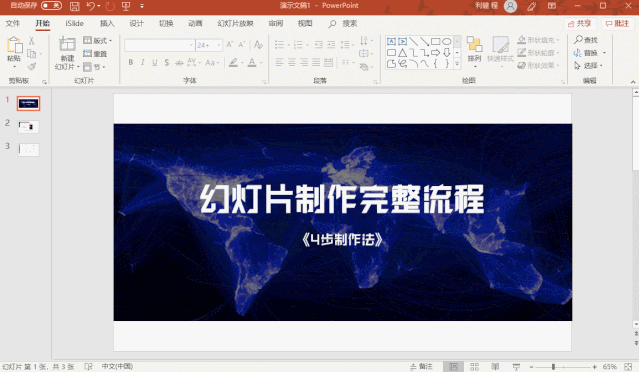
Task: Click the 新建幻灯片 new slide icon
Action: coord(67,44)
